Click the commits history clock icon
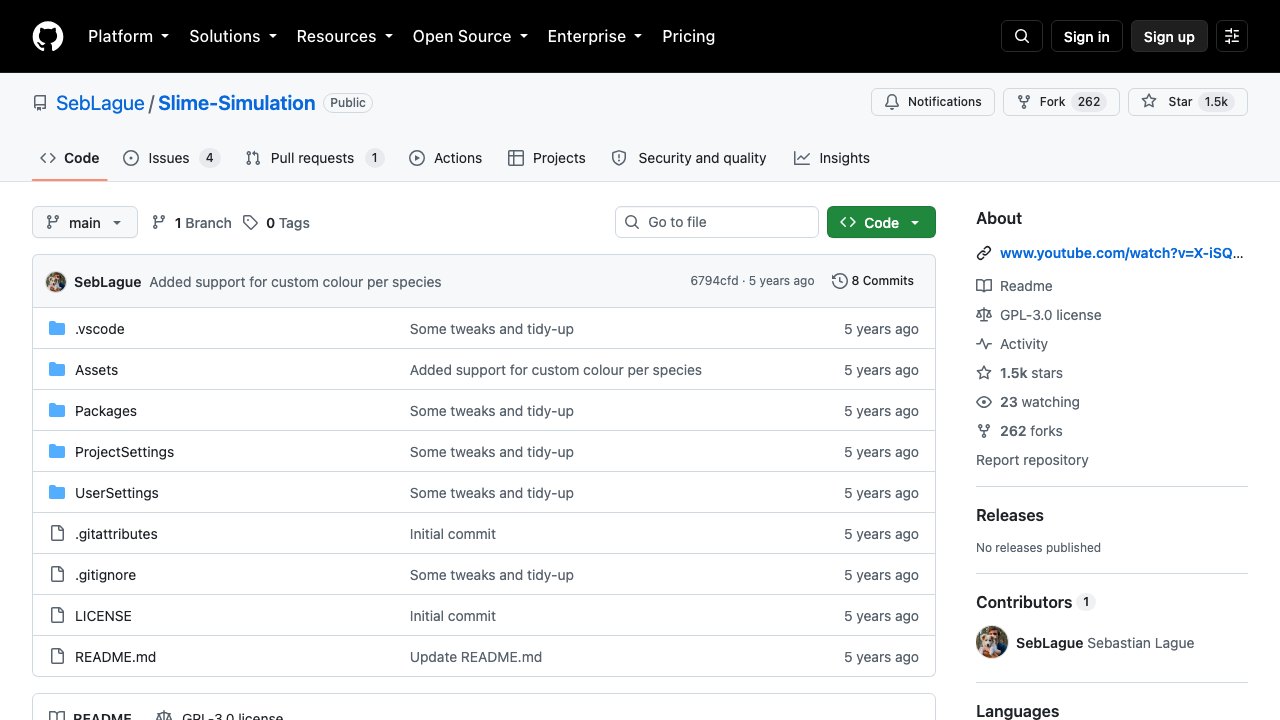The width and height of the screenshot is (1280, 720). coord(840,281)
